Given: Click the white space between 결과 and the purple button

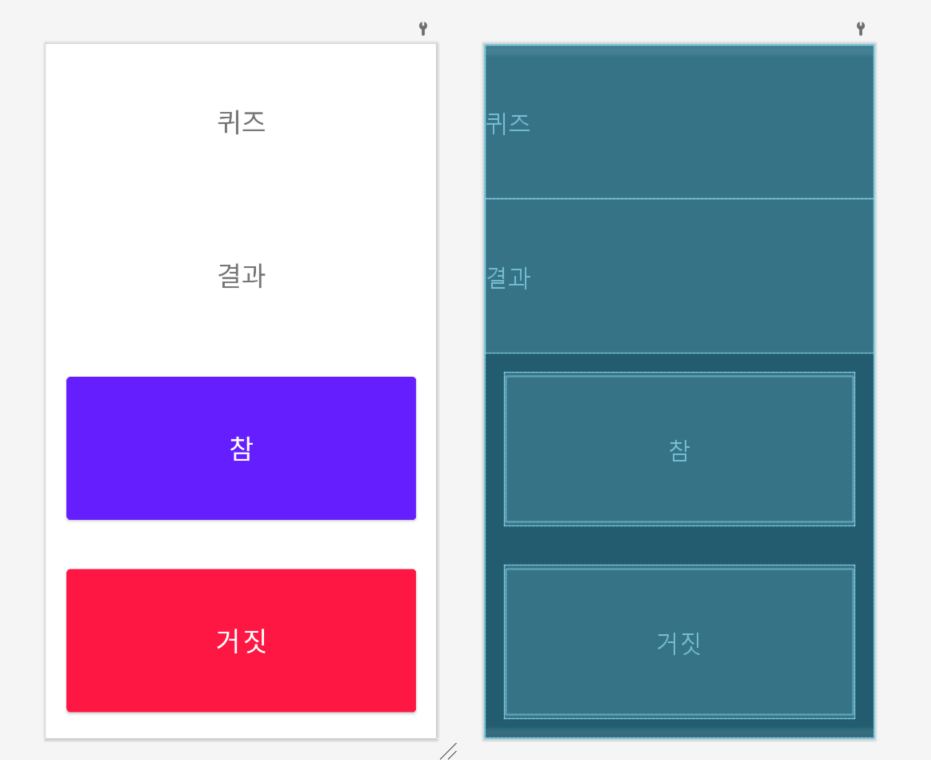Looking at the screenshot, I should click(241, 333).
